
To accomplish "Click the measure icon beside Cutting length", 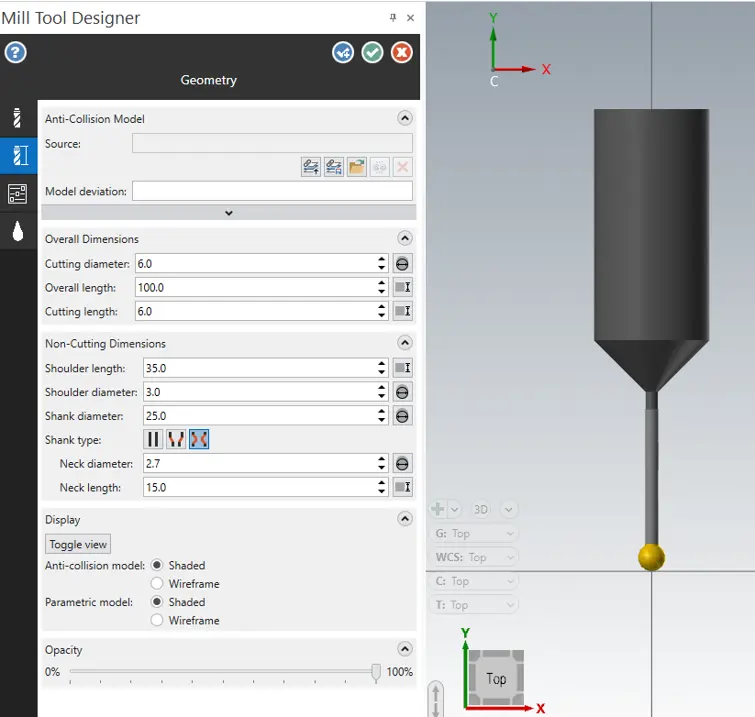I will coord(402,311).
